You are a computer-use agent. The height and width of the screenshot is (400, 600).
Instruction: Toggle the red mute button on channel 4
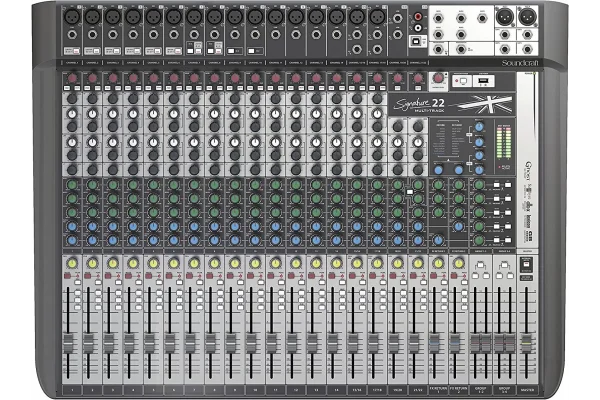click(x=128, y=276)
